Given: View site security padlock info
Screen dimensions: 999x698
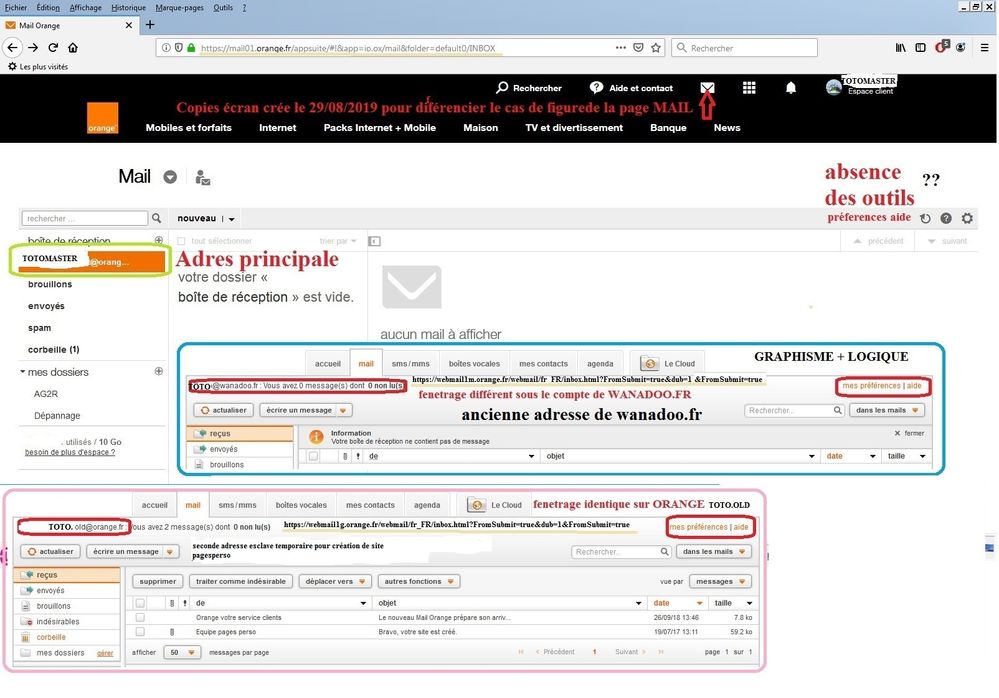Looking at the screenshot, I should [190, 48].
